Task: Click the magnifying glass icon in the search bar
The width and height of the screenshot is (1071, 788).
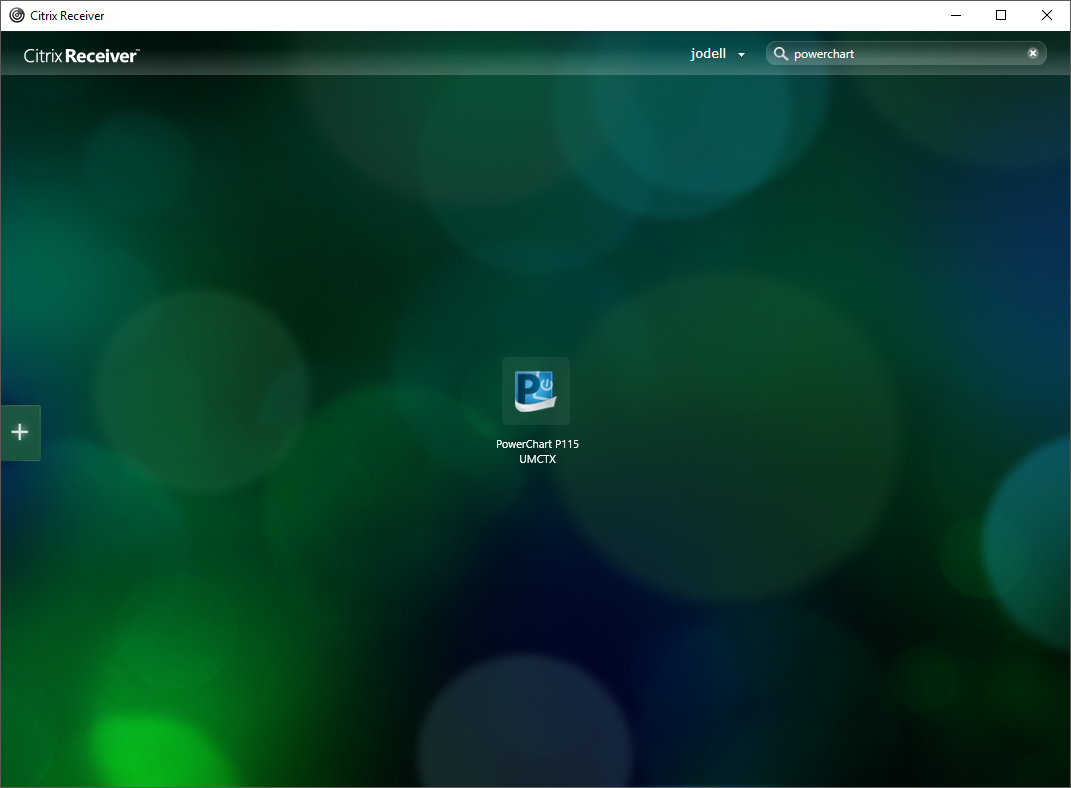Action: click(781, 53)
